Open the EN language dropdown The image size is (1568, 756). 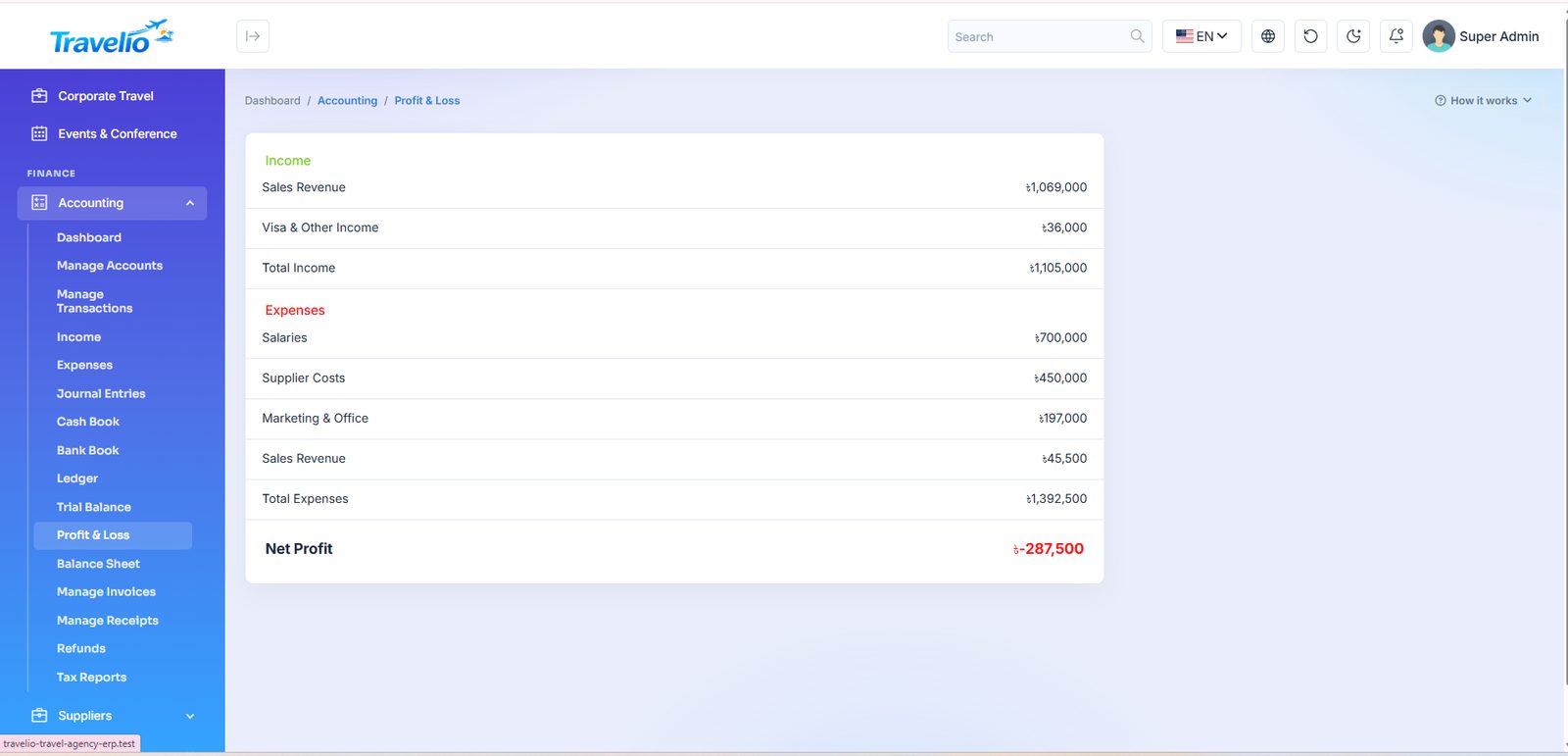point(1201,36)
